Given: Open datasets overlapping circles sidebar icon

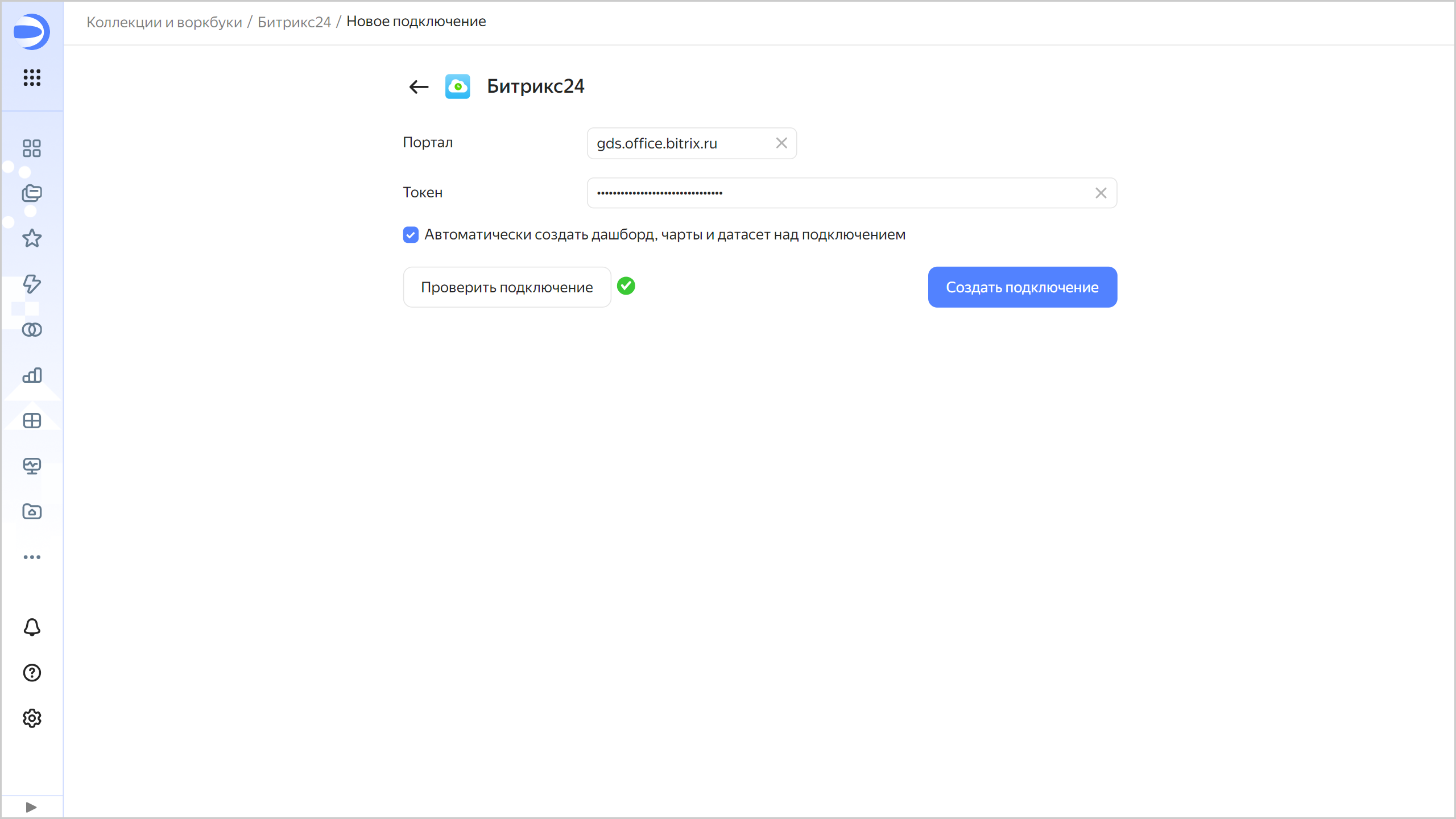Looking at the screenshot, I should click(x=32, y=330).
